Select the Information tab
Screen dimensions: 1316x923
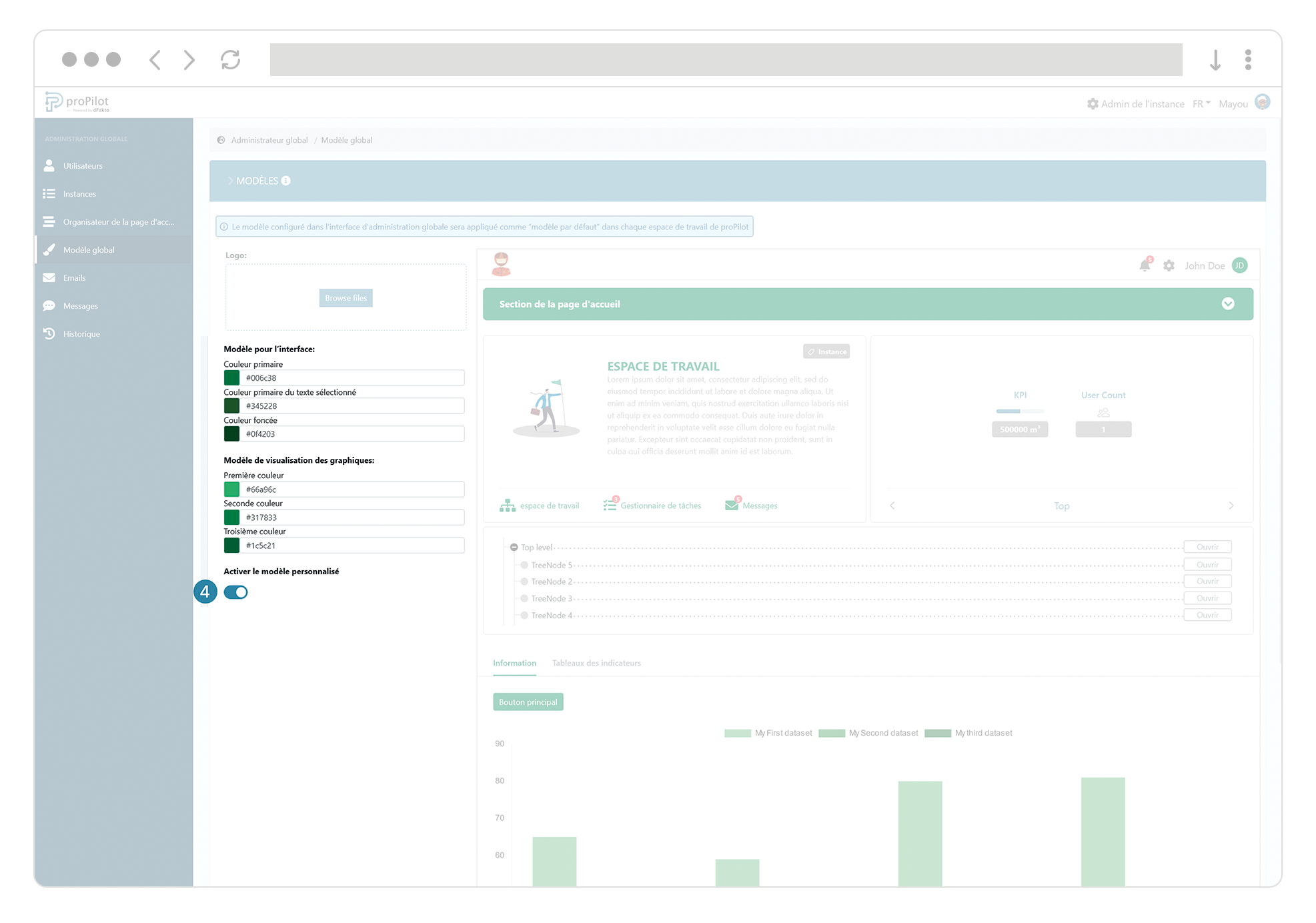tap(514, 663)
